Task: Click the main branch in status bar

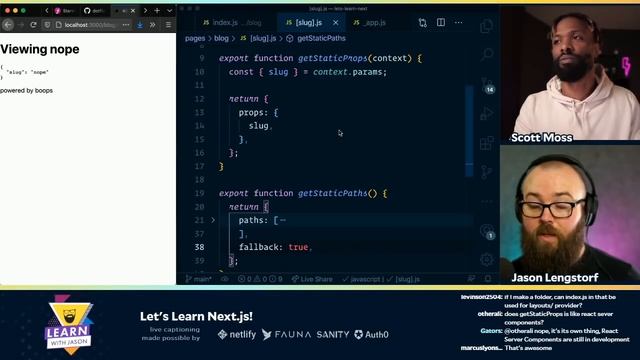Action: click(198, 279)
